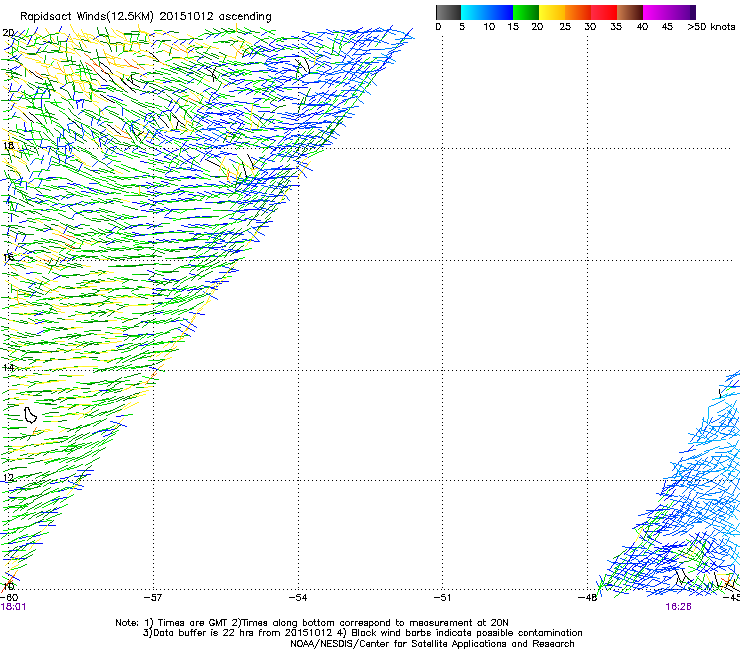Click the 'Black wind barbs indicate possible contamination' note
Image resolution: width=740 pixels, height=650 pixels.
460,633
